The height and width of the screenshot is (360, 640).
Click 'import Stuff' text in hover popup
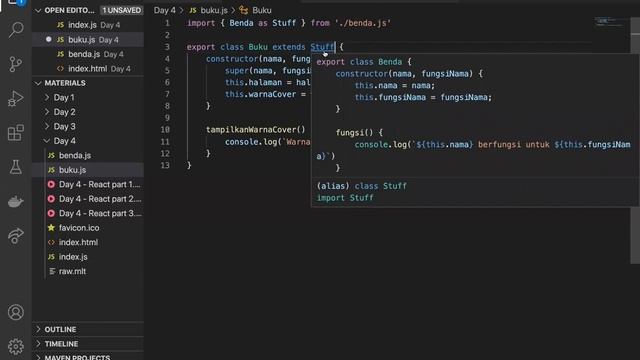click(345, 198)
